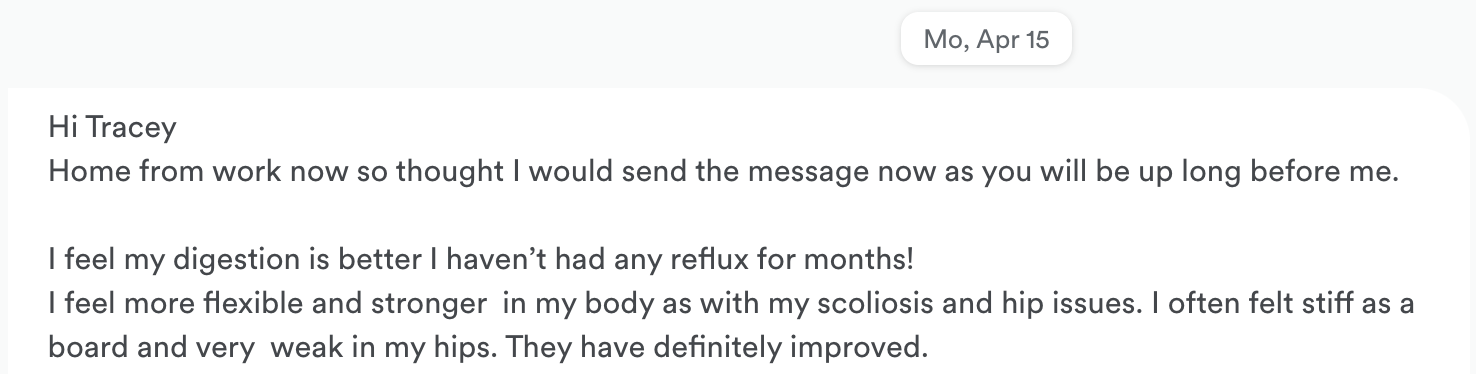
Task: Select the message bubble from Apr 15
Action: click(x=738, y=231)
